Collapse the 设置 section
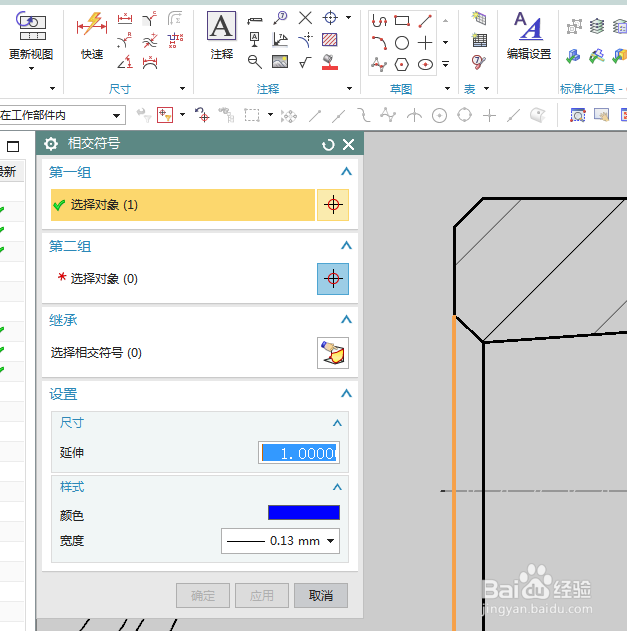 346,393
